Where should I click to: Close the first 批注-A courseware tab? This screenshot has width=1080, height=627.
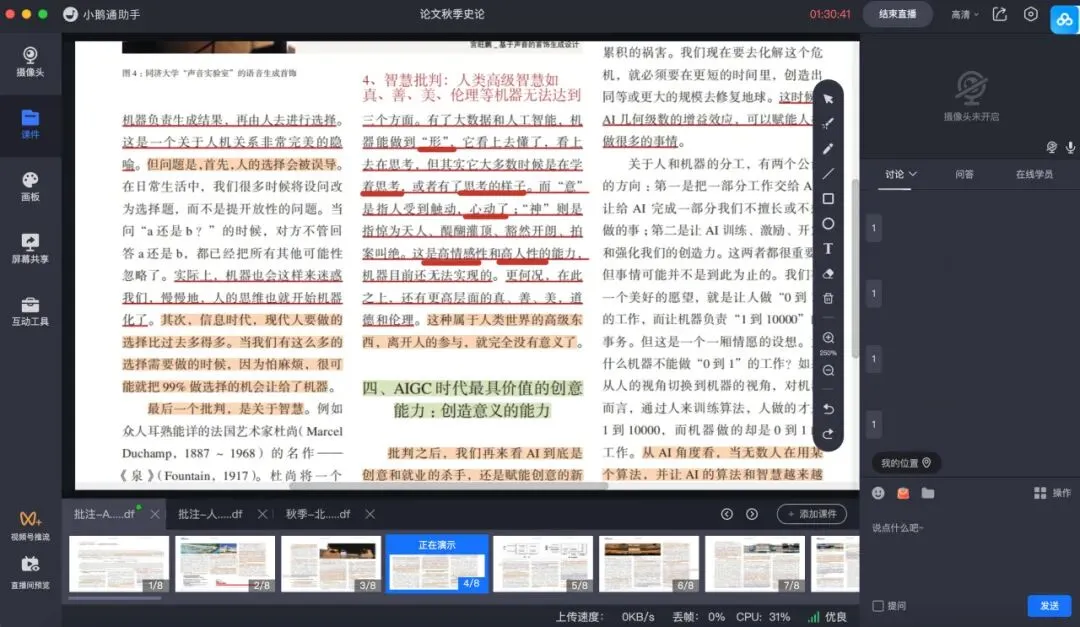point(155,514)
